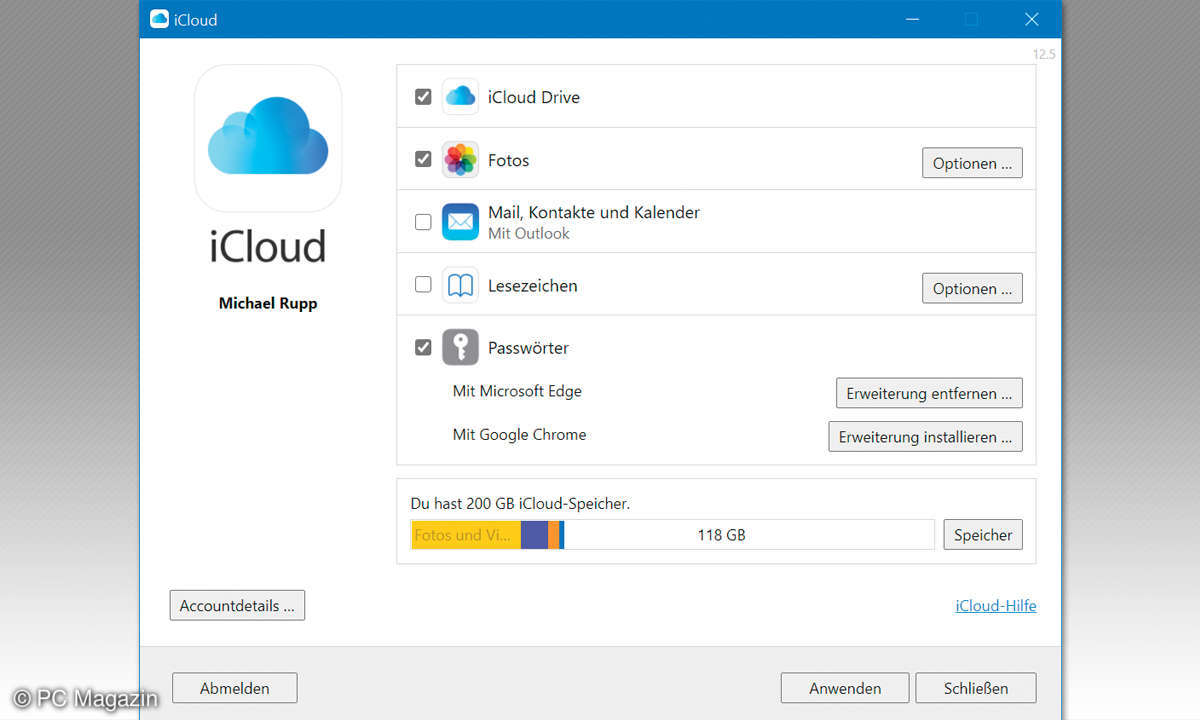Click the orange segment of storage bar
Image resolution: width=1200 pixels, height=720 pixels.
pos(553,534)
